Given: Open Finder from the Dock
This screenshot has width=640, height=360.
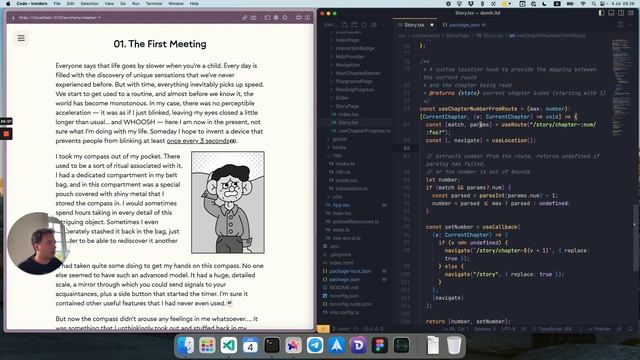Looking at the screenshot, I should 186,345.
